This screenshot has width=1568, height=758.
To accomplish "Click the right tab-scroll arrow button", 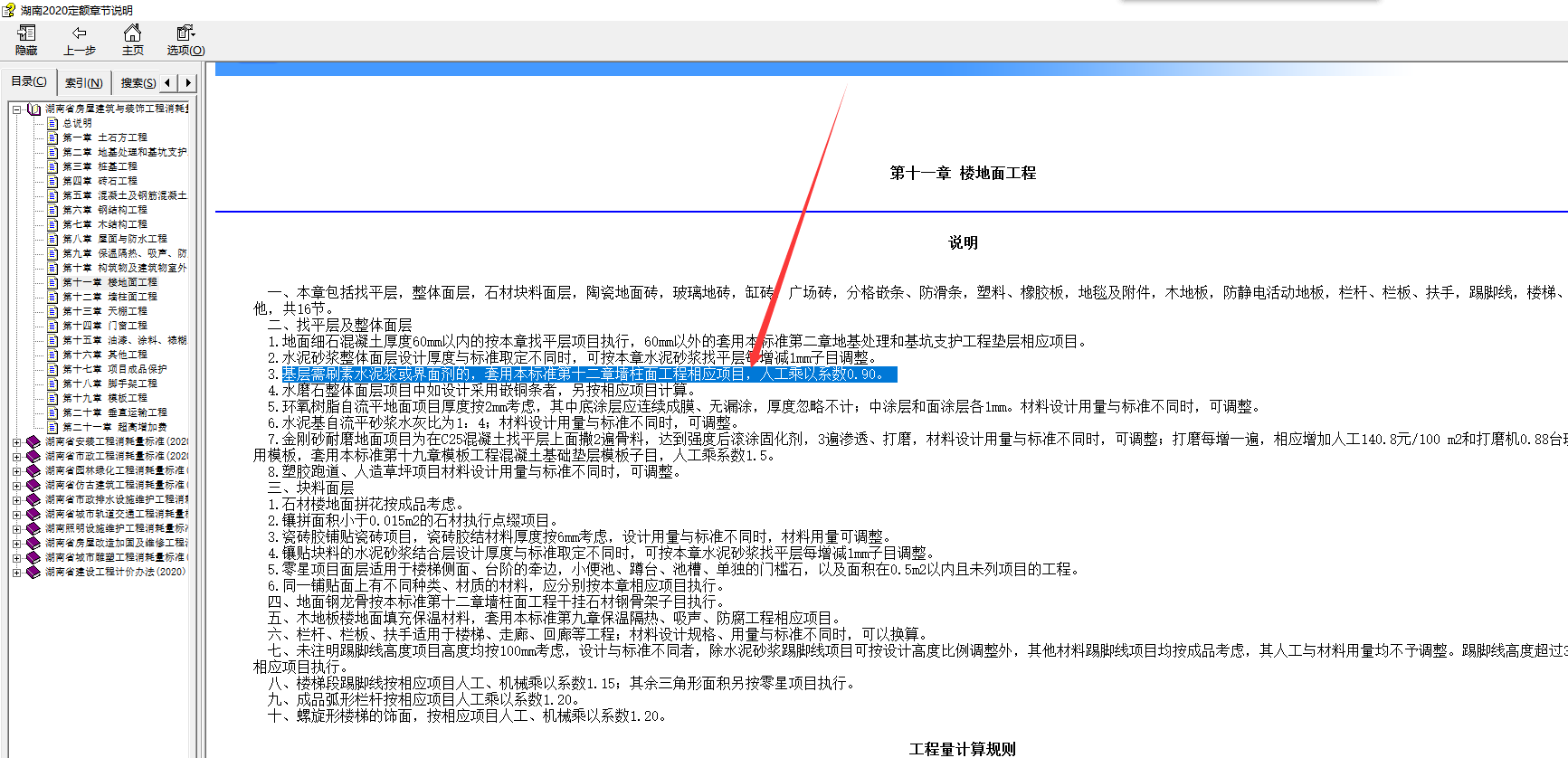I will coord(187,82).
